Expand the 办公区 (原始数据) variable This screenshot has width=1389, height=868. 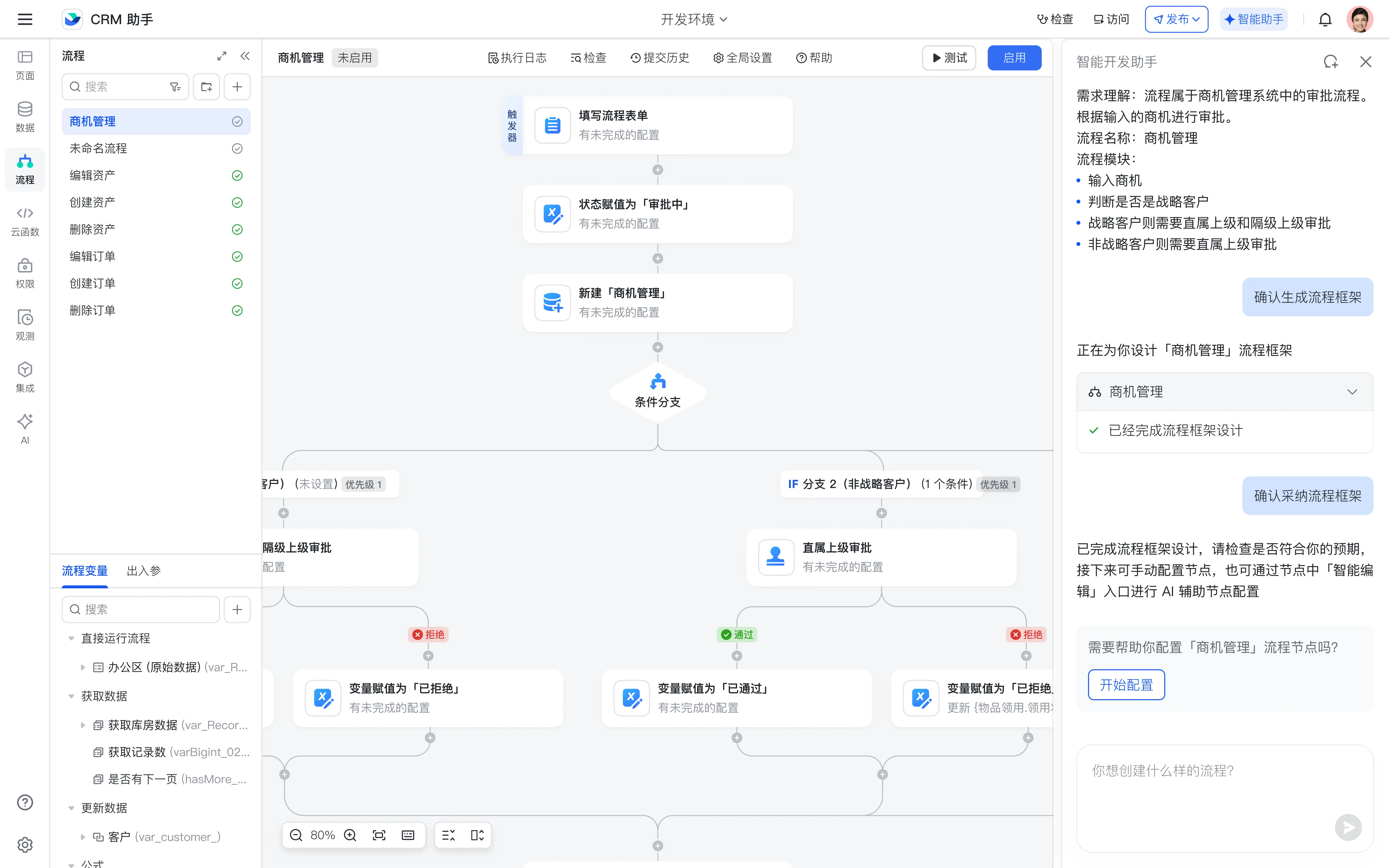click(83, 667)
